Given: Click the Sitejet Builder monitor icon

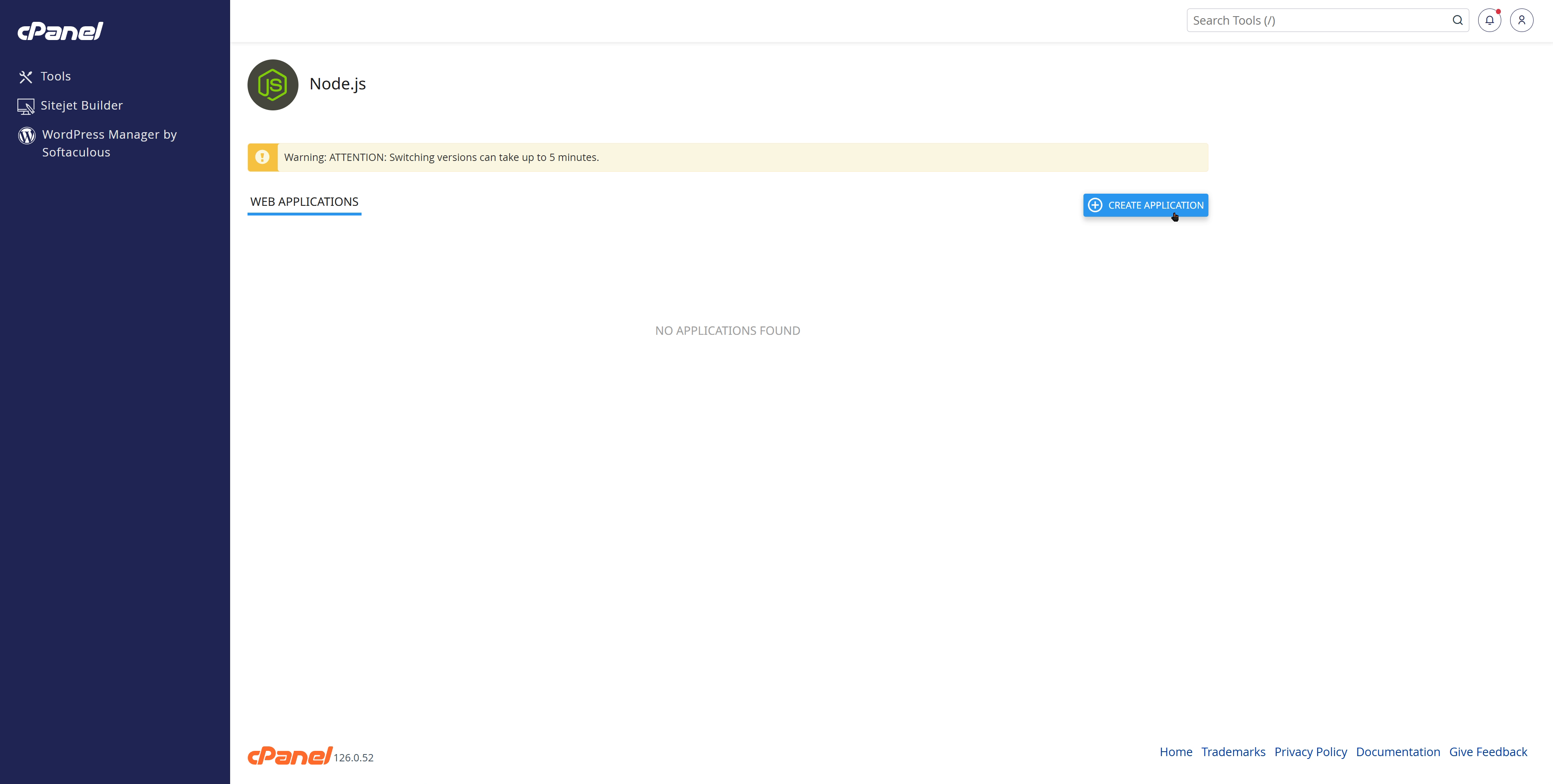Looking at the screenshot, I should (25, 107).
